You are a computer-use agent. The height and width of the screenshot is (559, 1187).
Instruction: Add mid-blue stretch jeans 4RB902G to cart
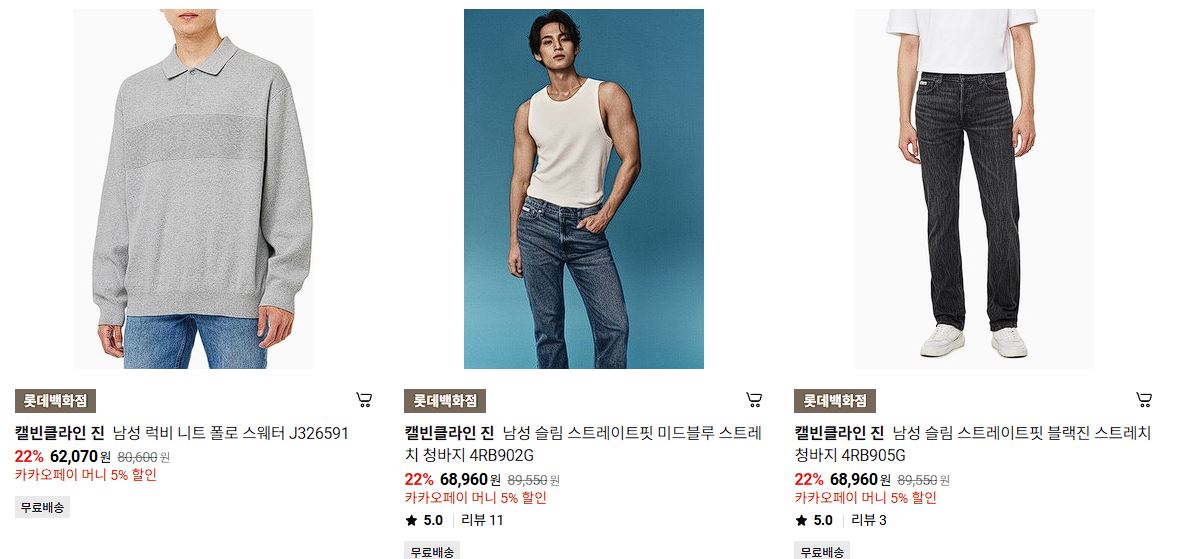pos(754,400)
